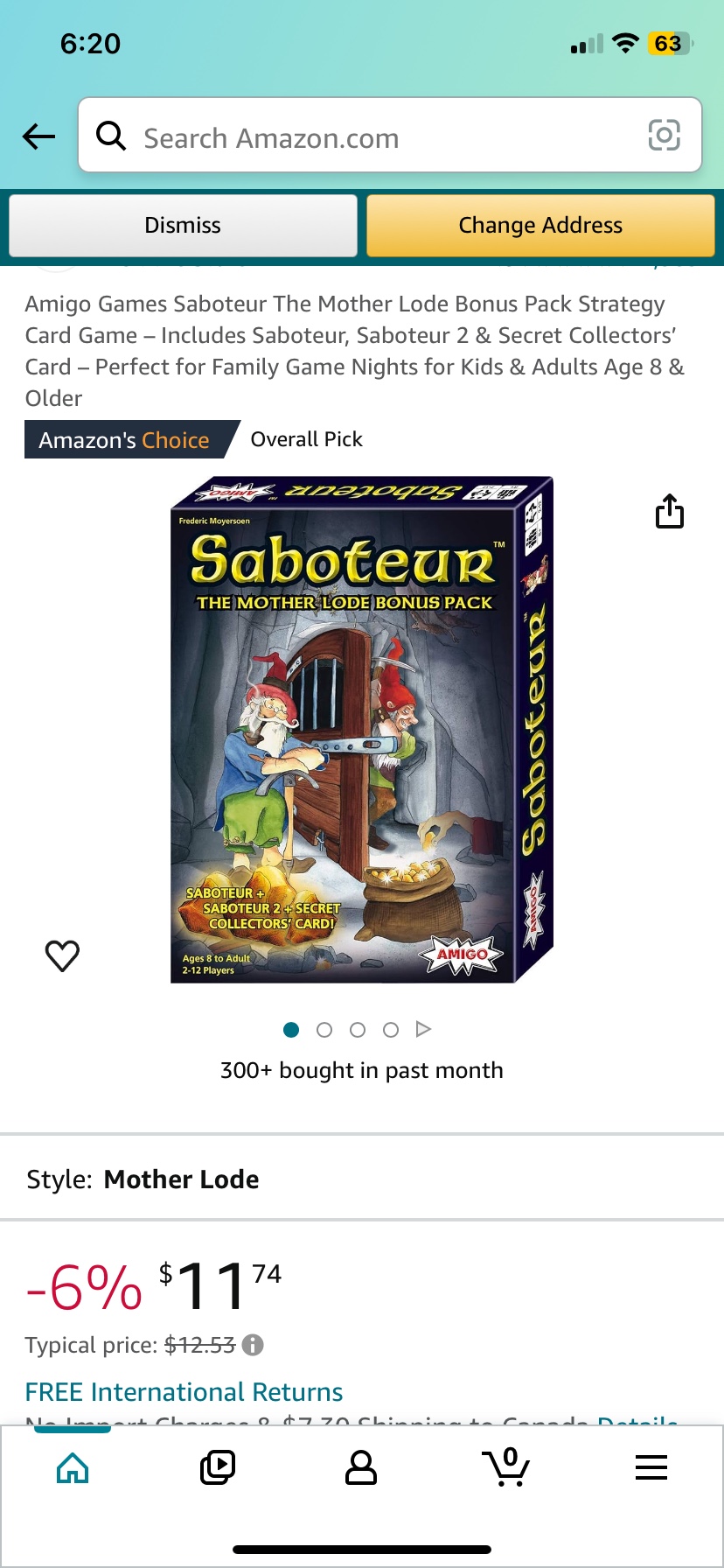The image size is (724, 1568).
Task: Tap the magnifying glass search icon
Action: (x=111, y=136)
